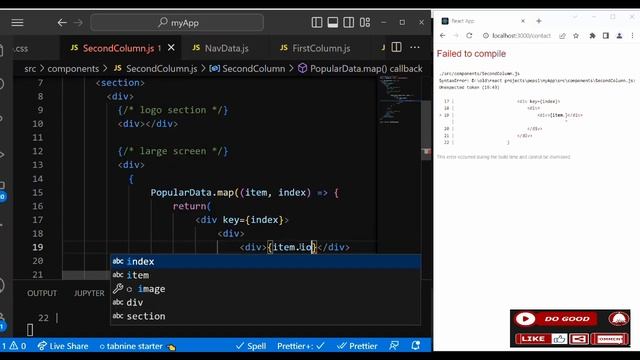Open the VS Code hamburger menu
Screen dimensions: 640x360
click(17, 22)
